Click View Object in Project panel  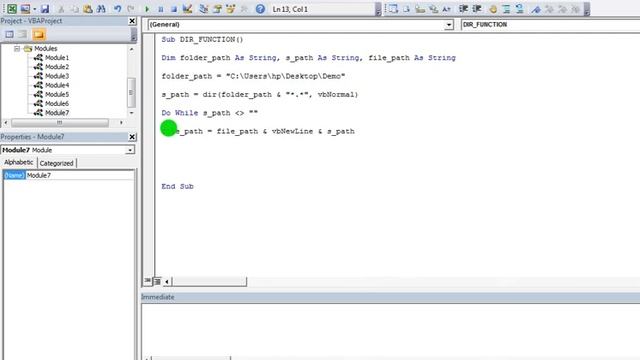pyautogui.click(x=23, y=35)
